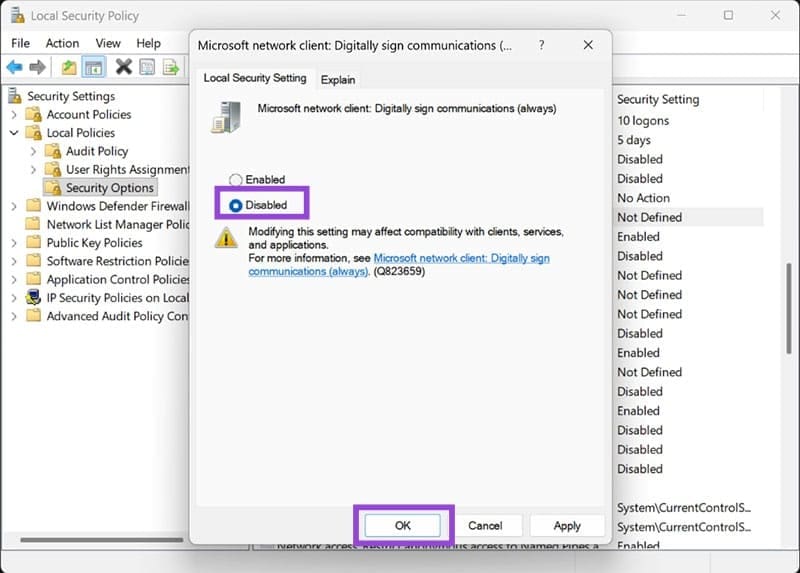Screen dimensions: 800x573
Task: Click the Security Settings root icon
Action: point(15,96)
